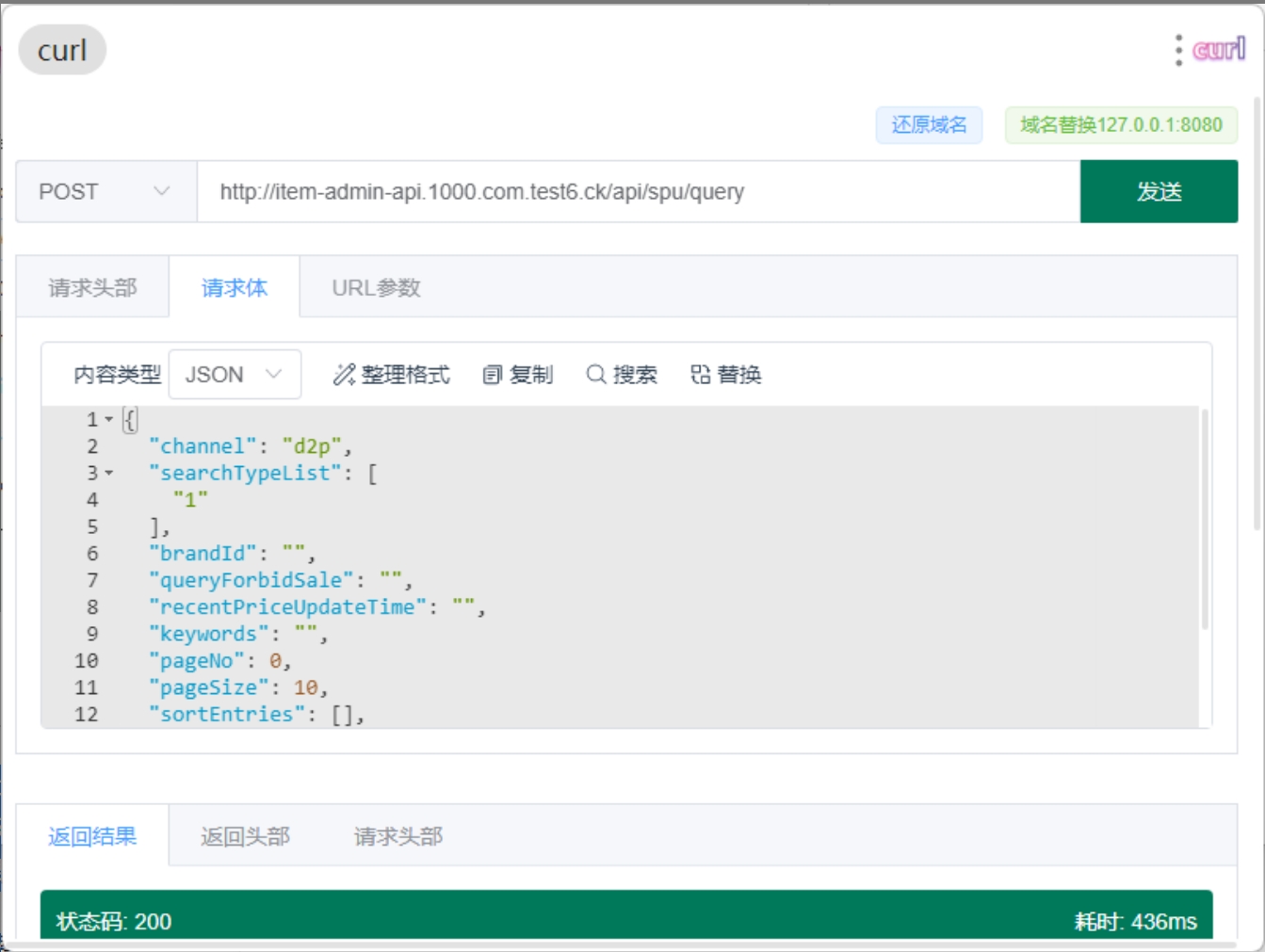Click the "queryForbidSale" line in editor

coord(281,580)
